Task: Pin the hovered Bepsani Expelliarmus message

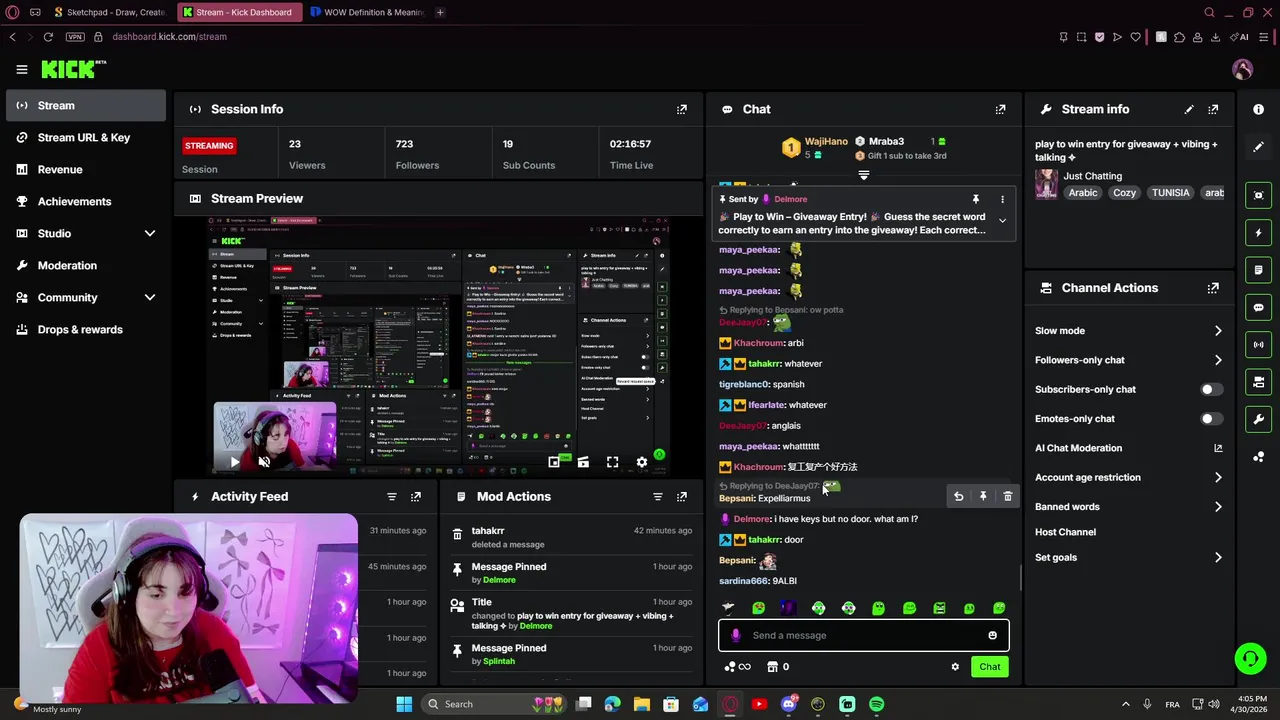Action: (983, 496)
